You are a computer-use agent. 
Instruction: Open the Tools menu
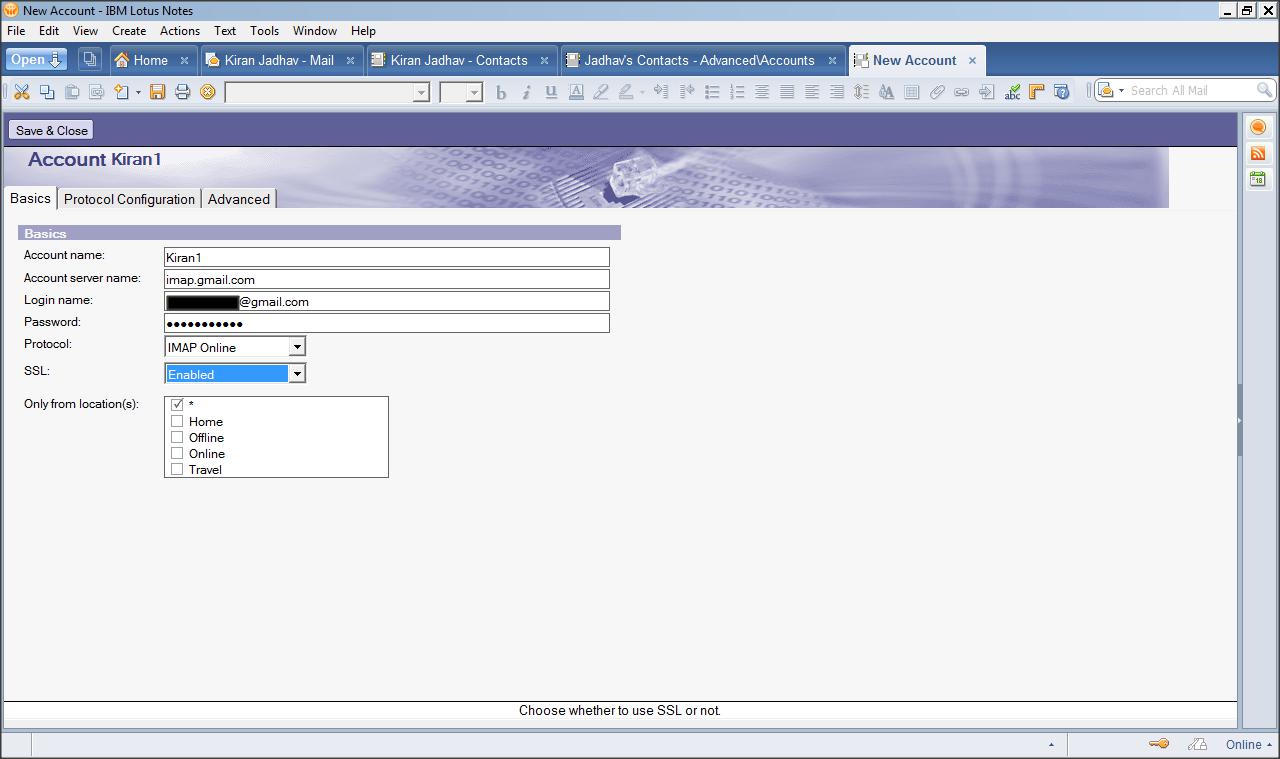pos(265,31)
